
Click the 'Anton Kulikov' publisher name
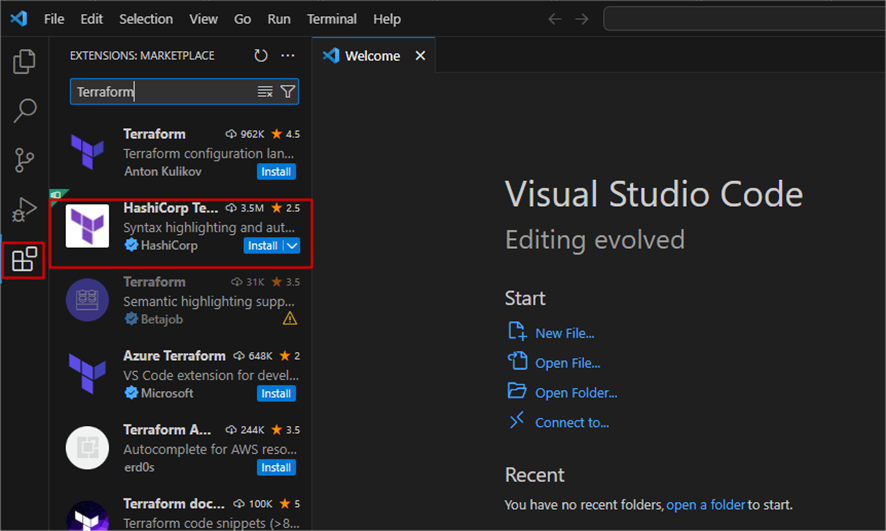click(163, 171)
